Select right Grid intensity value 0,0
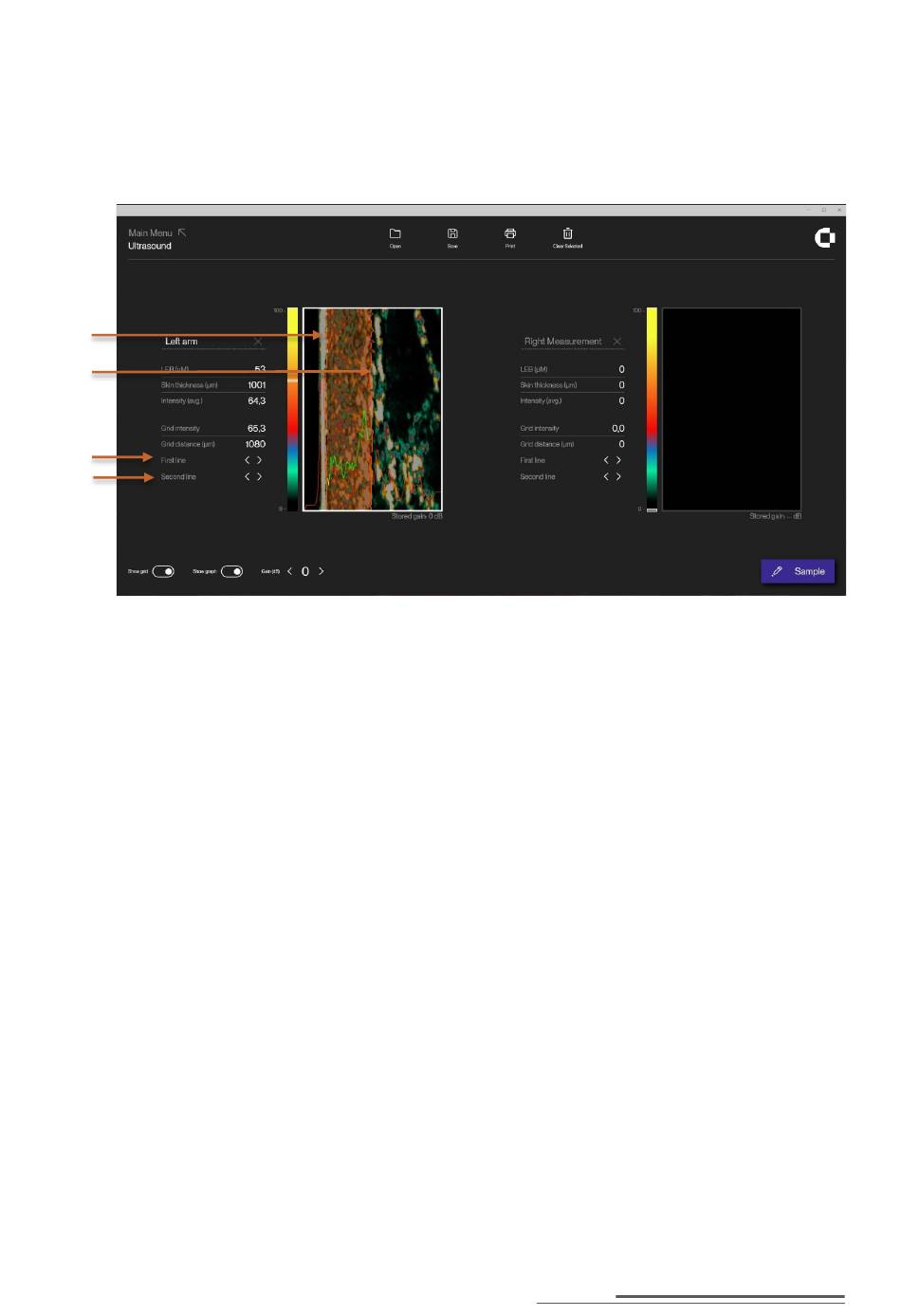Screen dimensions: 901x1316 point(618,429)
